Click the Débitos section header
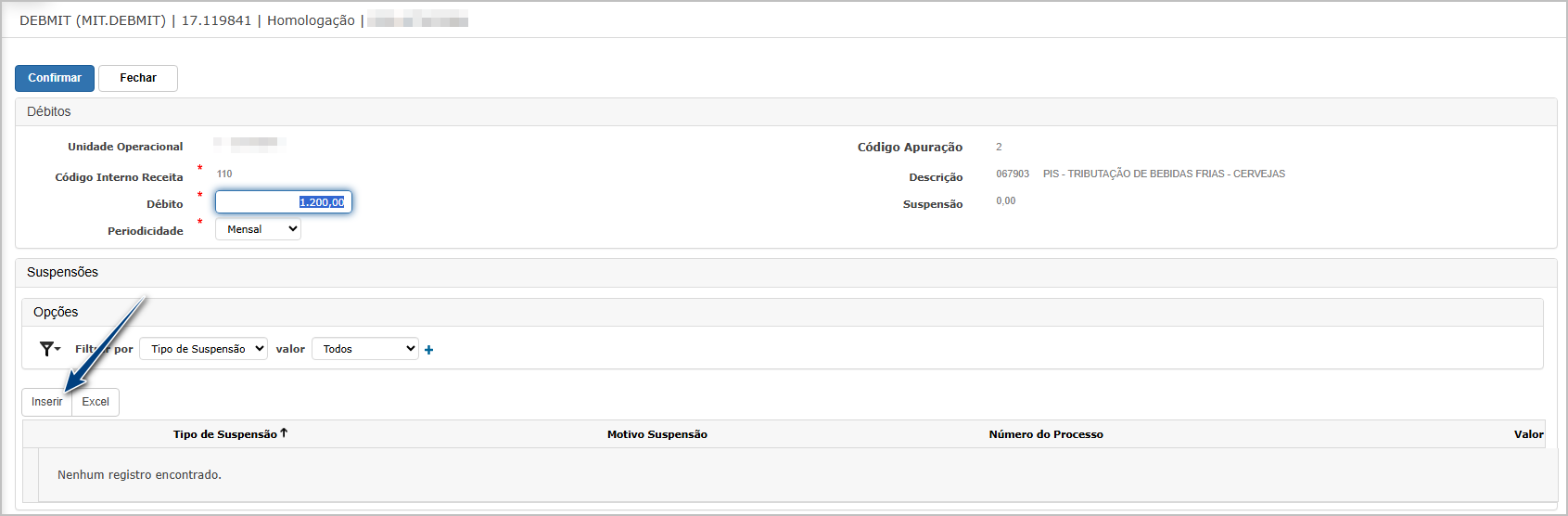 coord(49,111)
